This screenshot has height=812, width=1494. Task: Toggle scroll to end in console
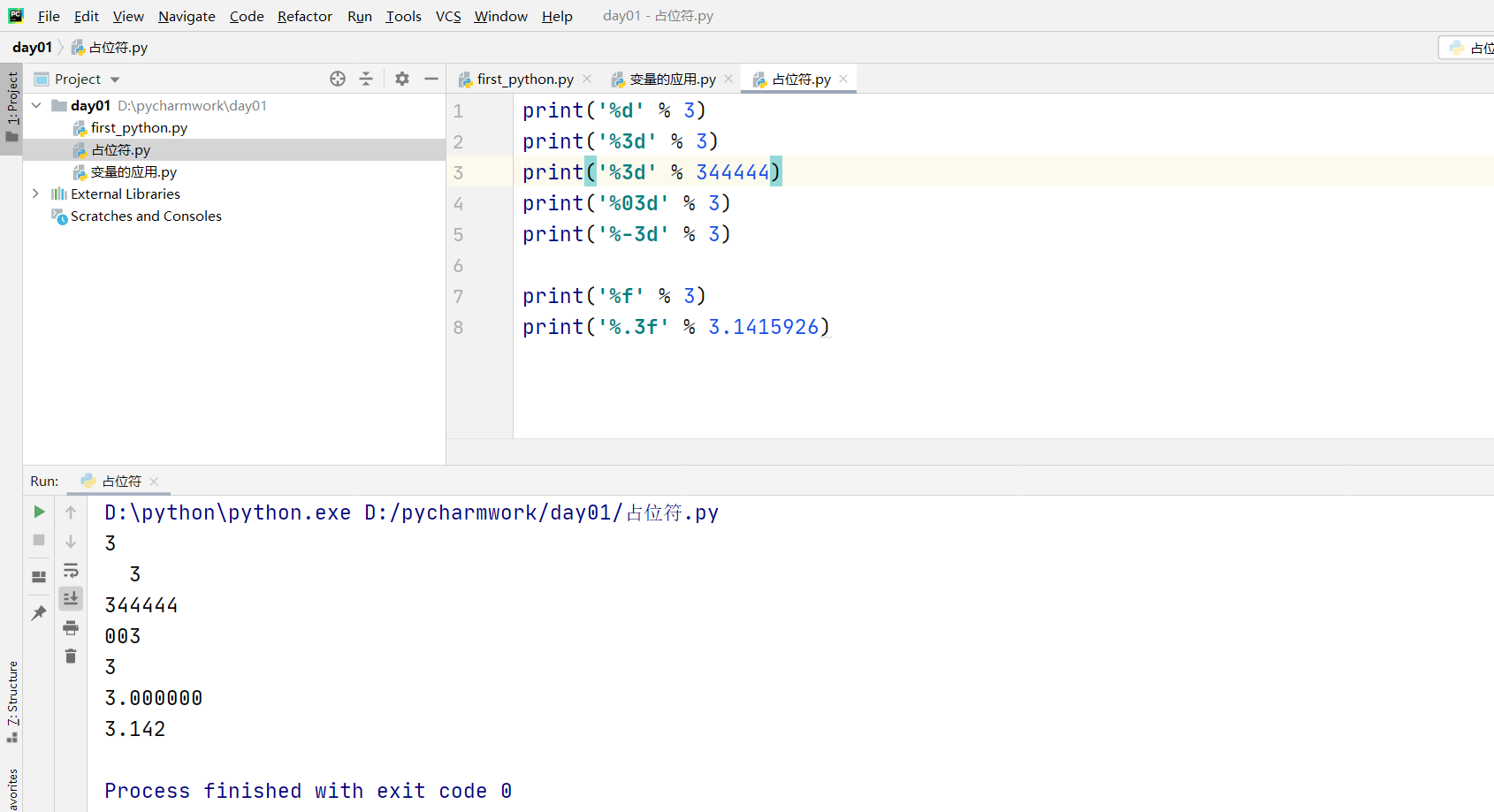click(x=71, y=598)
